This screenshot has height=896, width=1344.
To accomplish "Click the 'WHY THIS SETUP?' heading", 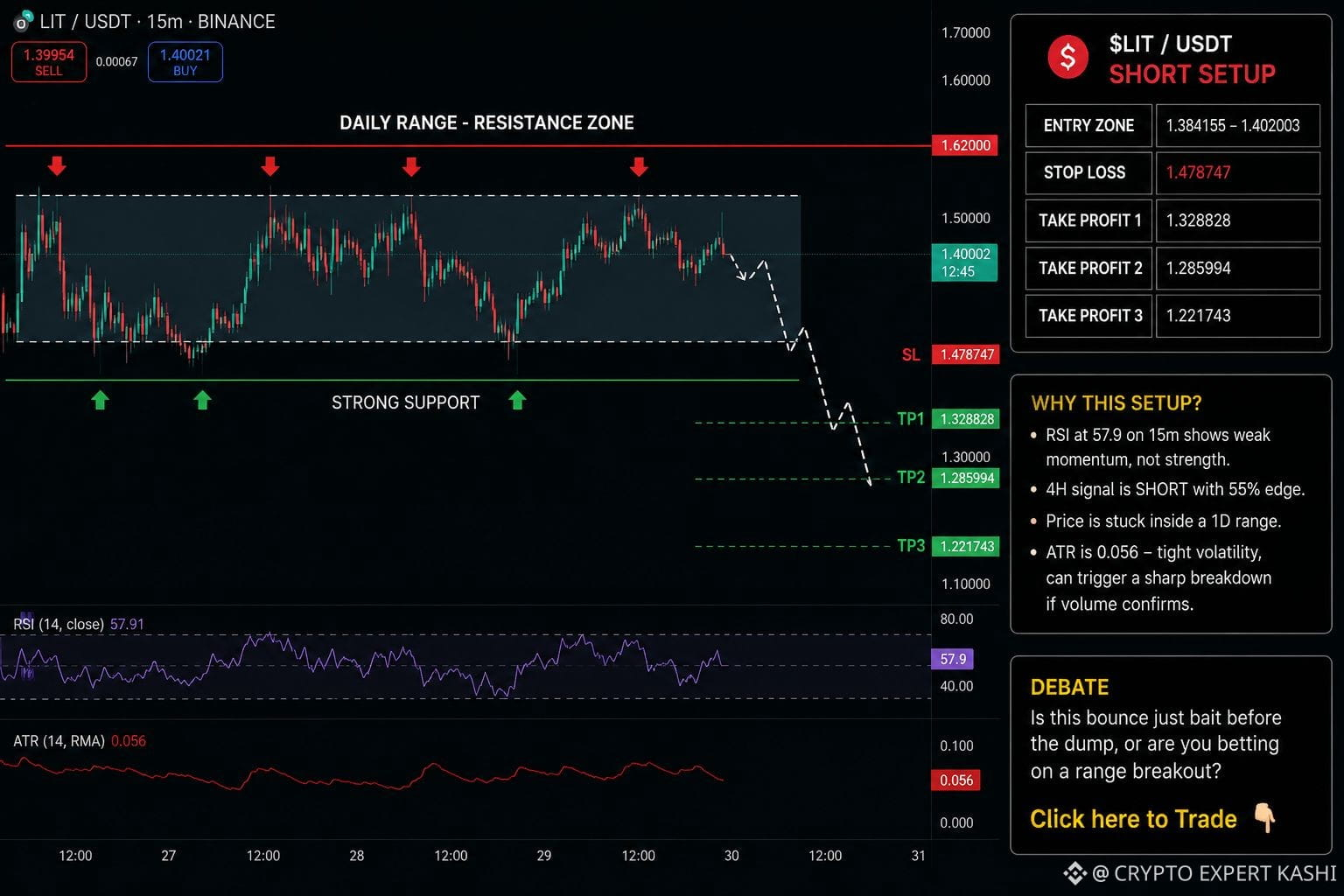I will click(1116, 403).
